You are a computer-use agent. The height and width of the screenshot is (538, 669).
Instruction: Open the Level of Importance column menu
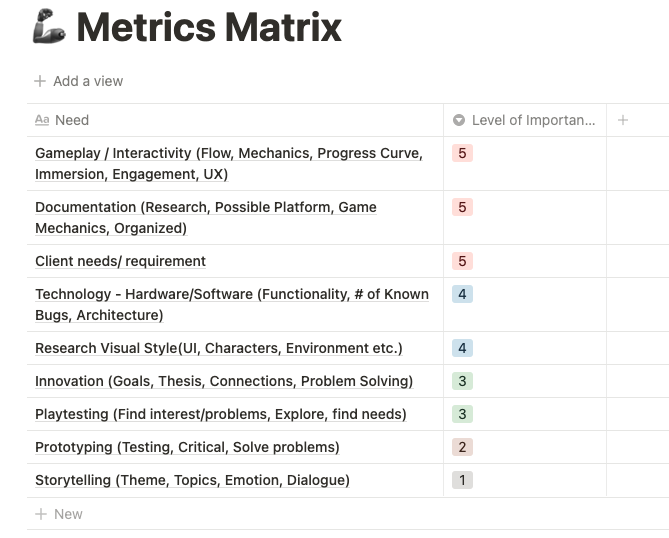(524, 120)
